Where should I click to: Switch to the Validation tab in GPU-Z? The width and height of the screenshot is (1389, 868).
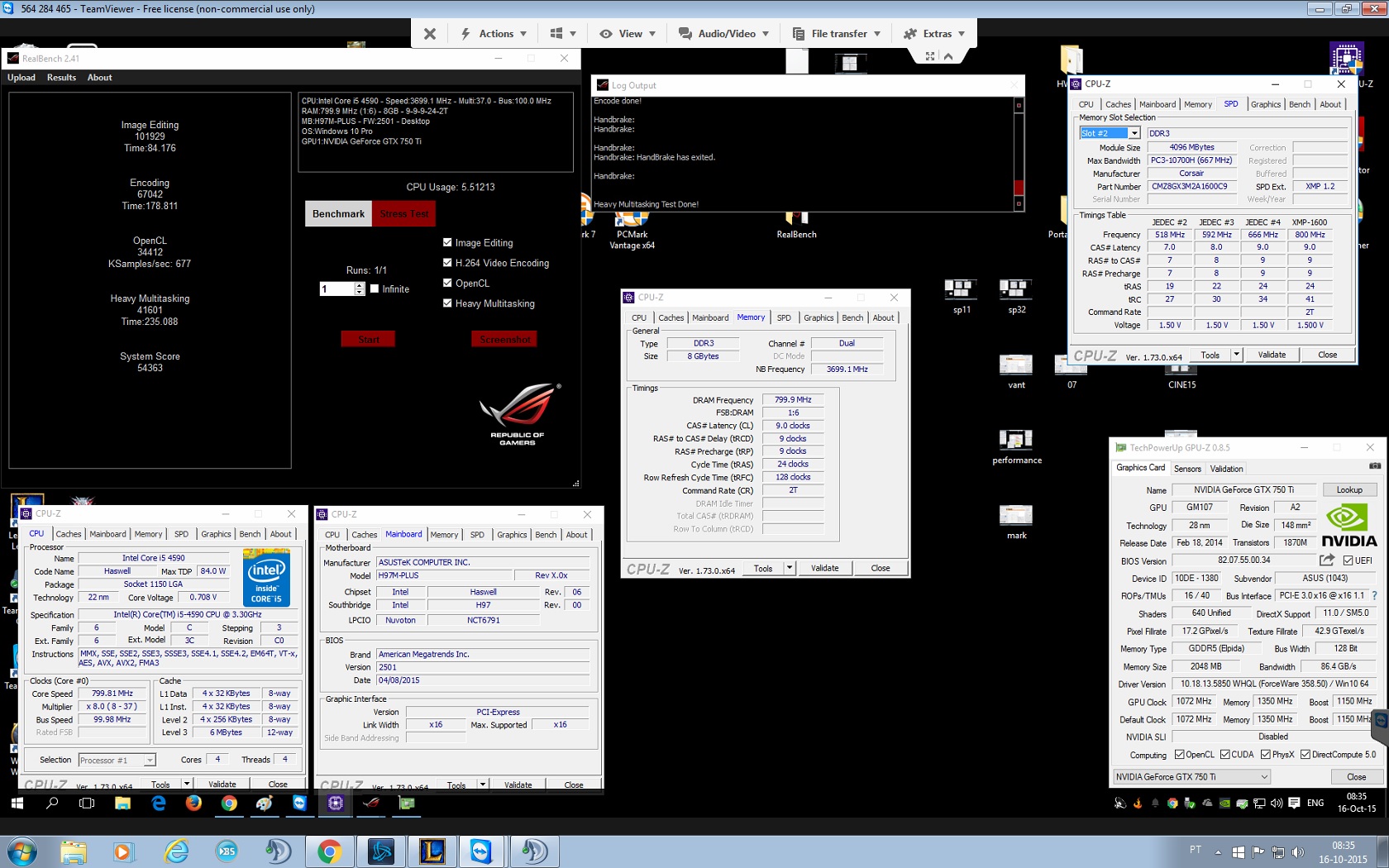tap(1226, 469)
